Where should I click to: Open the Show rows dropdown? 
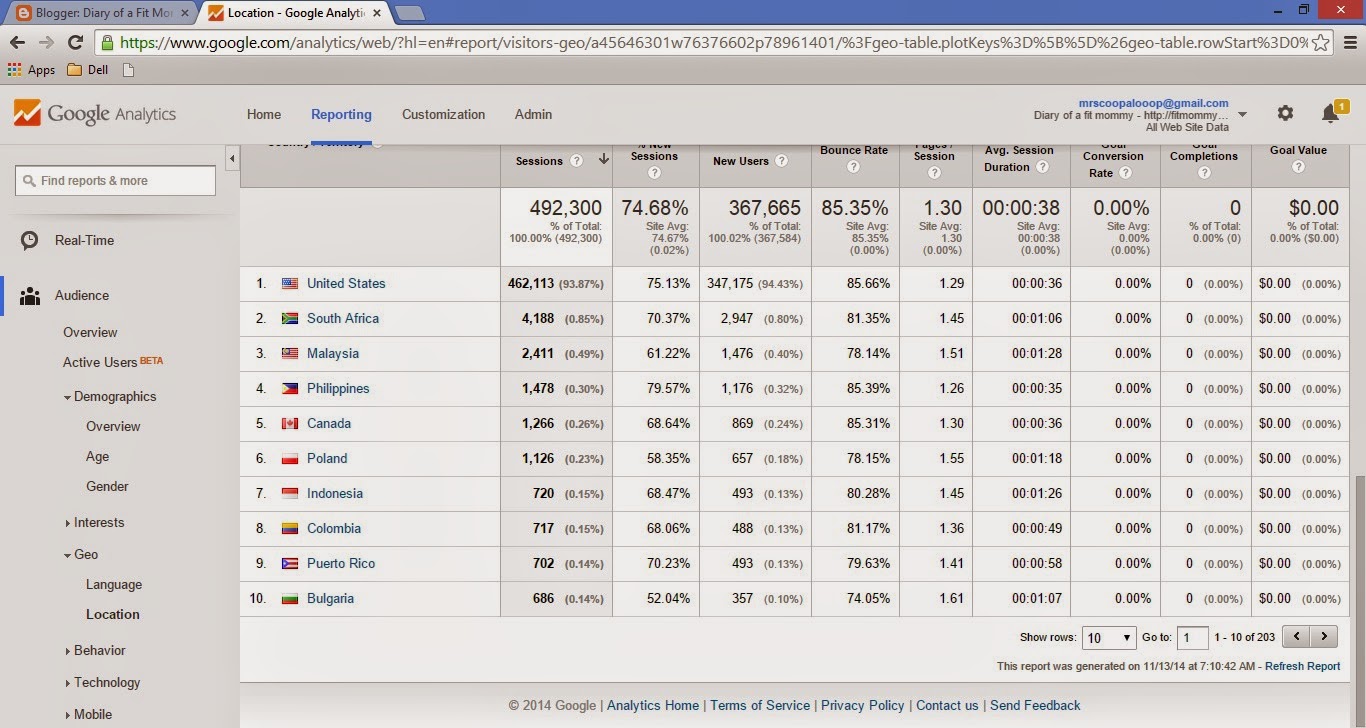[1109, 638]
